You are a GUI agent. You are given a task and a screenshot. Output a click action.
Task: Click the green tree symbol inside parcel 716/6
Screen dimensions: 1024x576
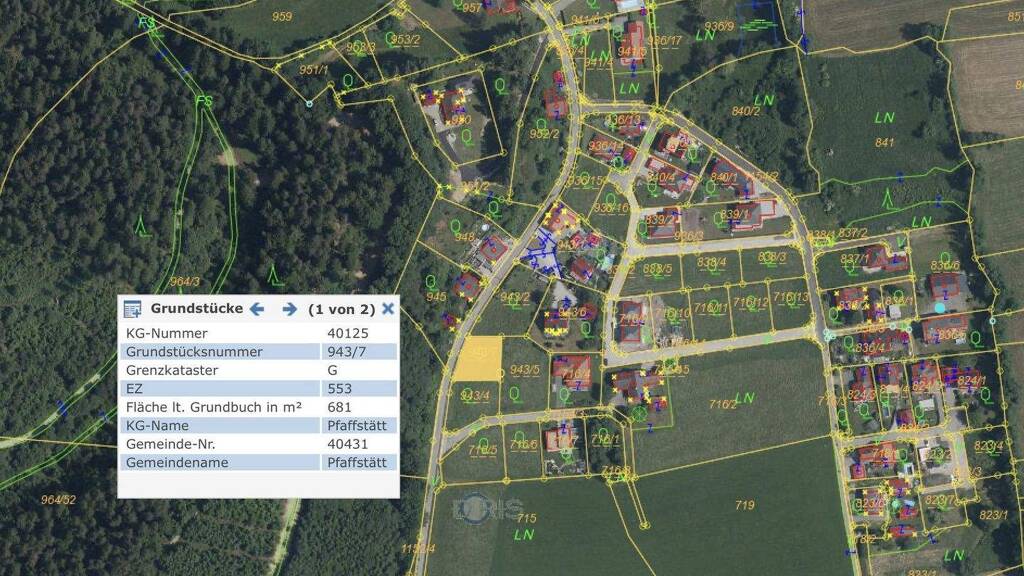pos(518,436)
